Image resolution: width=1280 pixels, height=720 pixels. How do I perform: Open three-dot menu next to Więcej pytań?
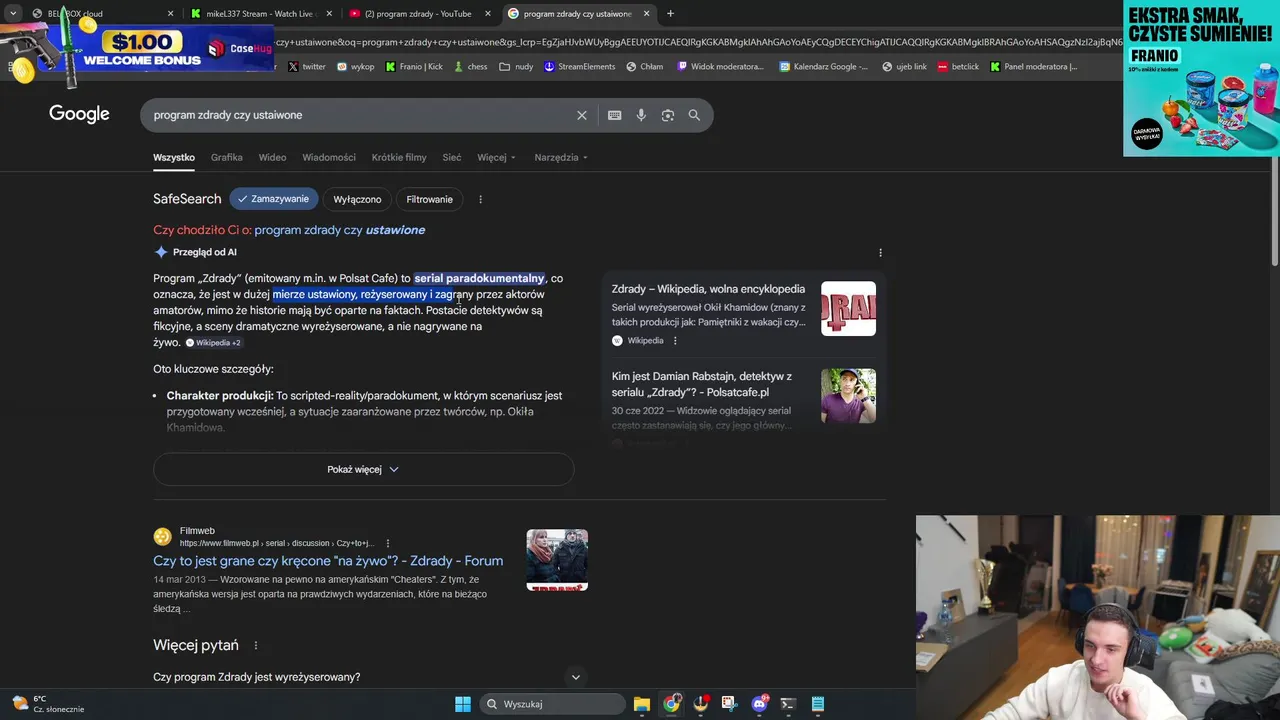click(x=256, y=646)
